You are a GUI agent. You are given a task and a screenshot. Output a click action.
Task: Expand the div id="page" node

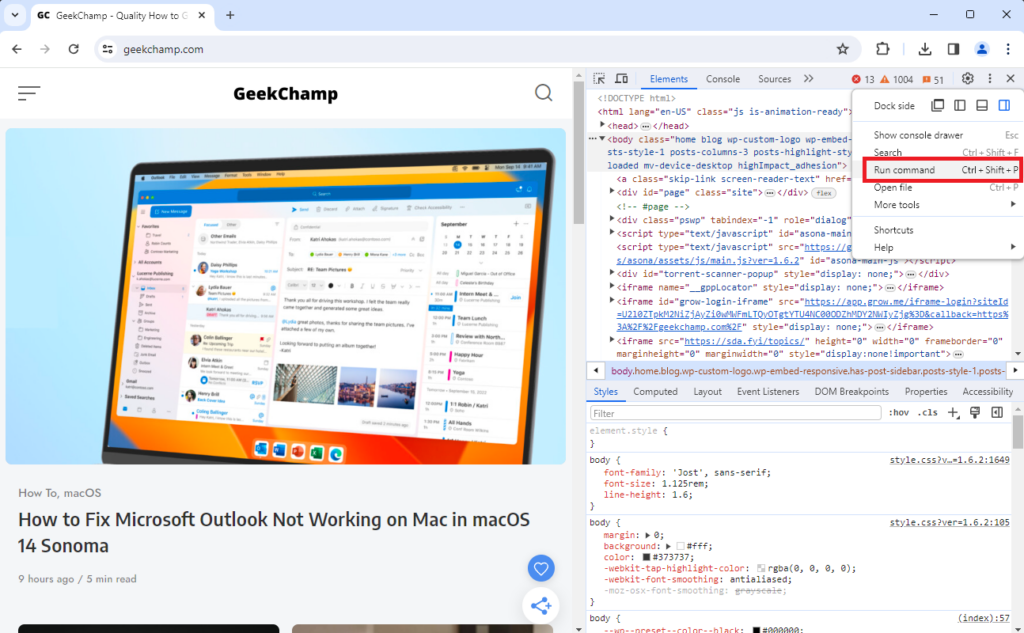point(609,192)
